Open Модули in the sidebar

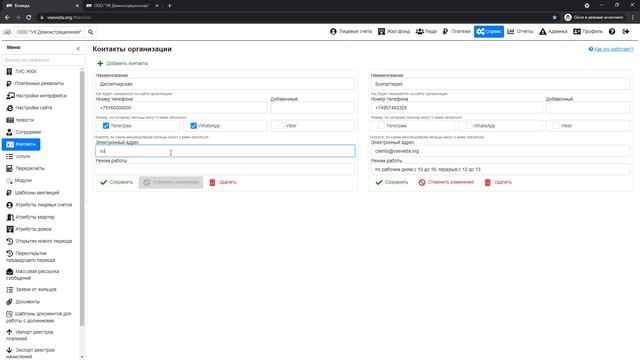[x=19, y=180]
